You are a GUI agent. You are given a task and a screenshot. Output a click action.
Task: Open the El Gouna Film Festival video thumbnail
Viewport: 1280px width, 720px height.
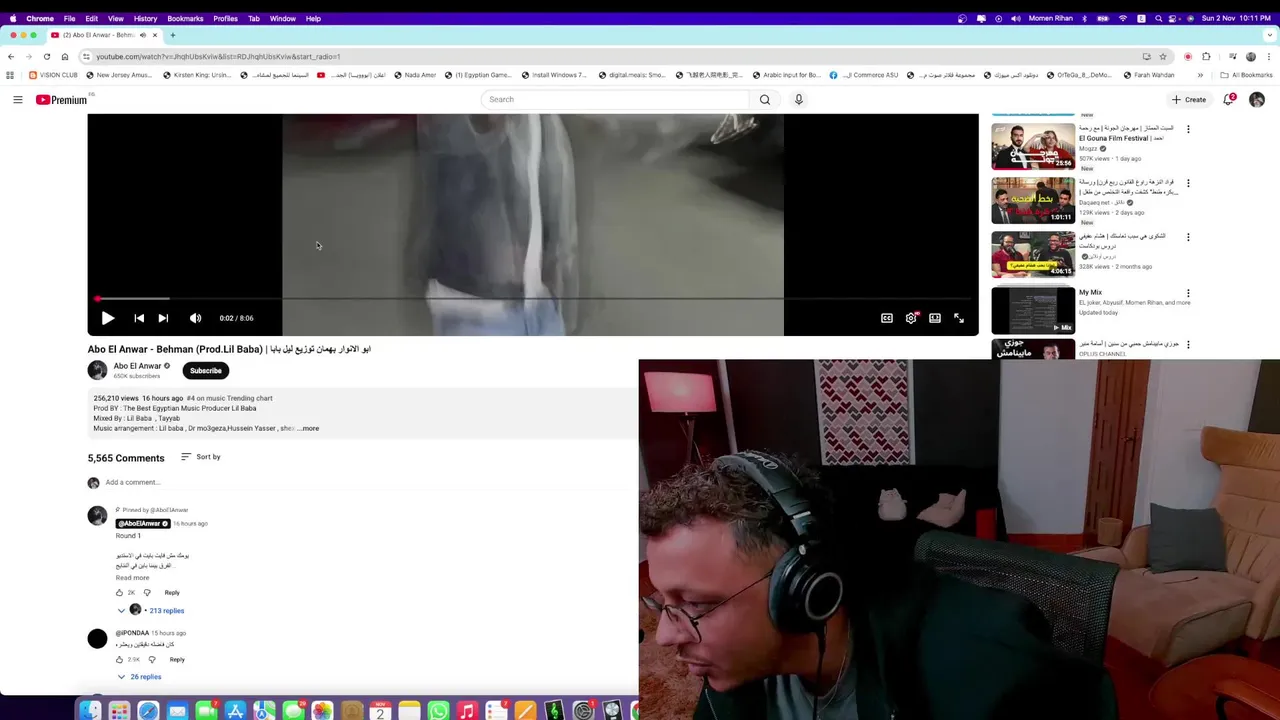coord(1033,146)
